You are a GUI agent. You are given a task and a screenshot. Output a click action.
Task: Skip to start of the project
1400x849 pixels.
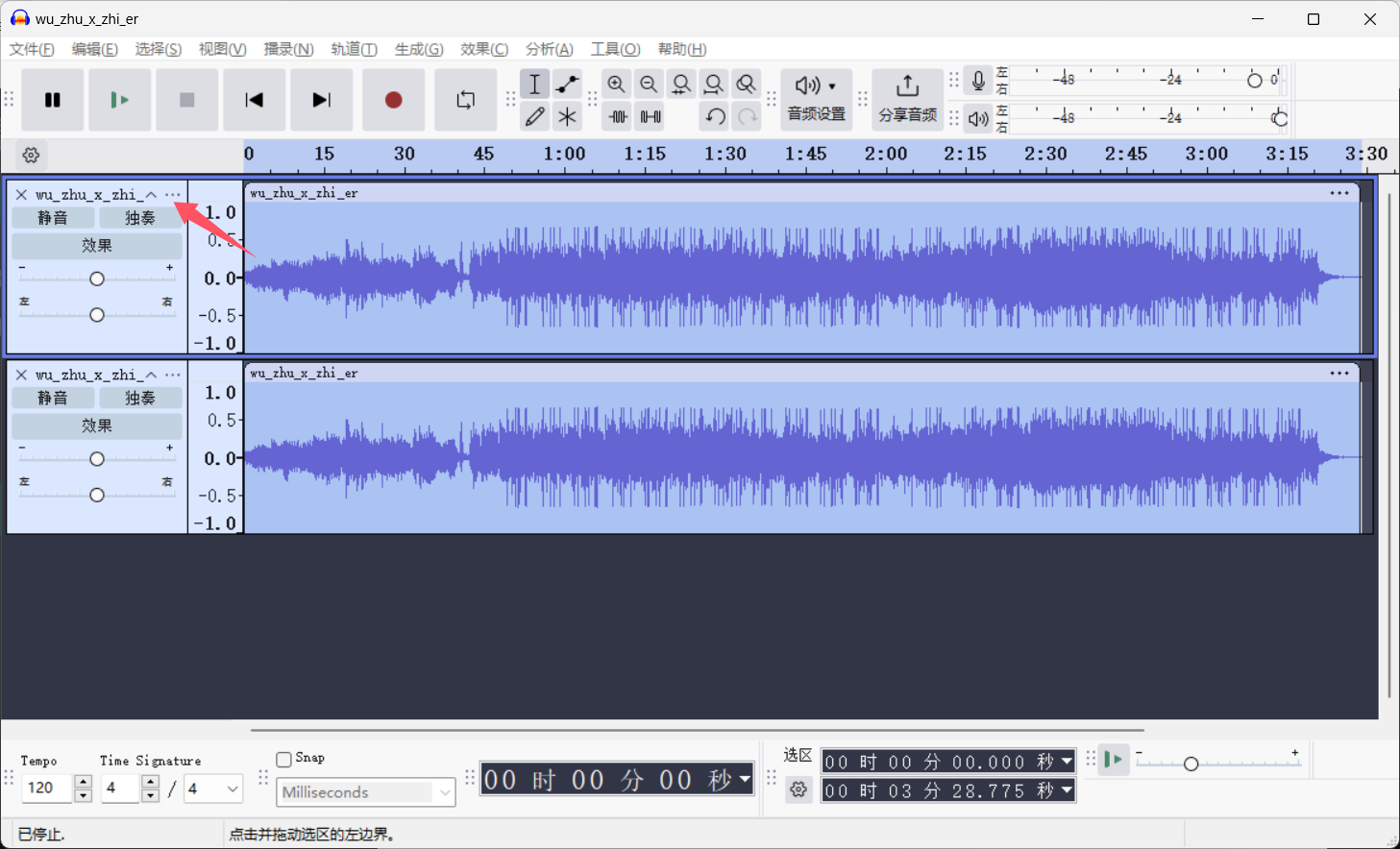[255, 100]
